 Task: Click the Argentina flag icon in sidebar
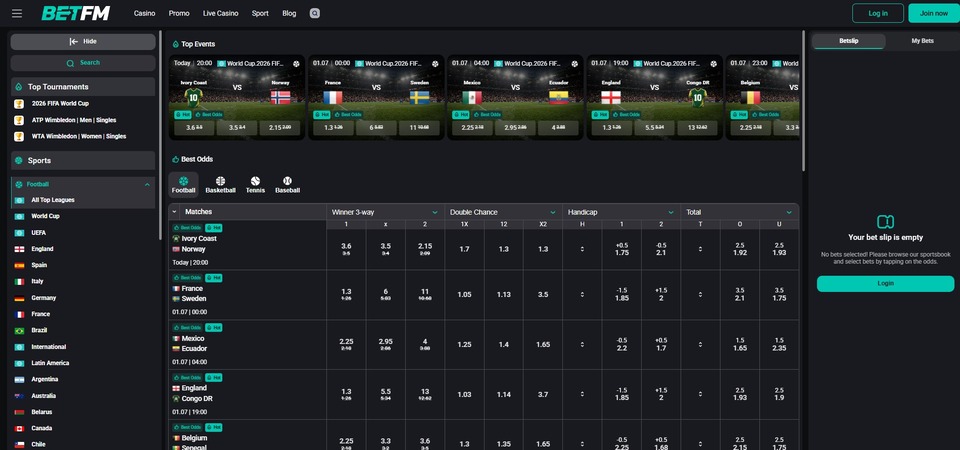20,380
